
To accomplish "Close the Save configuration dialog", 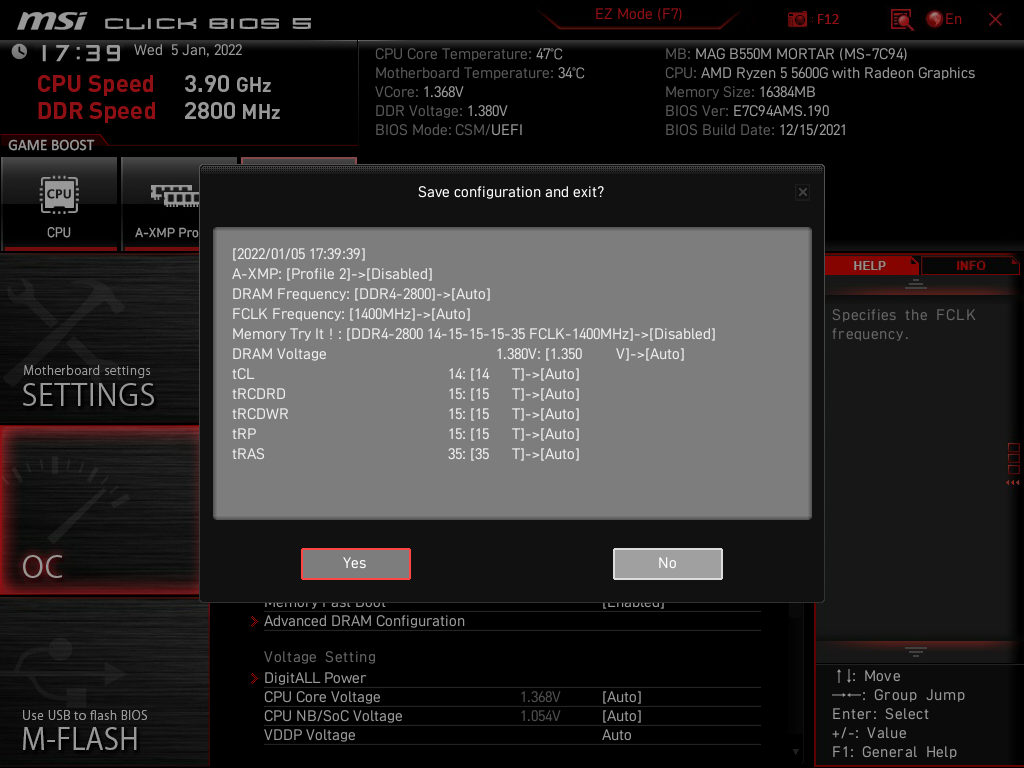I will [x=803, y=192].
